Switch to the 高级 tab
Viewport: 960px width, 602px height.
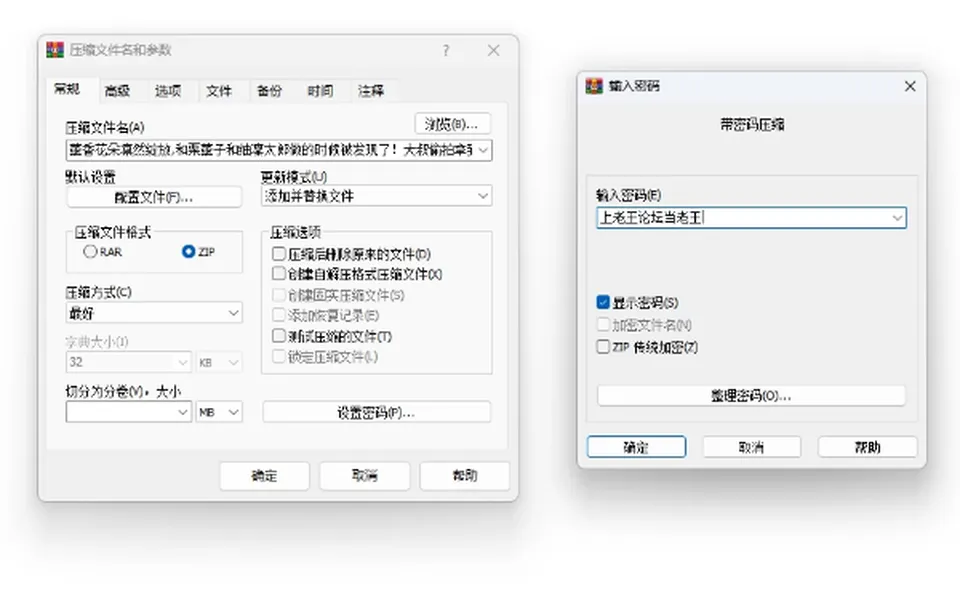tap(117, 91)
